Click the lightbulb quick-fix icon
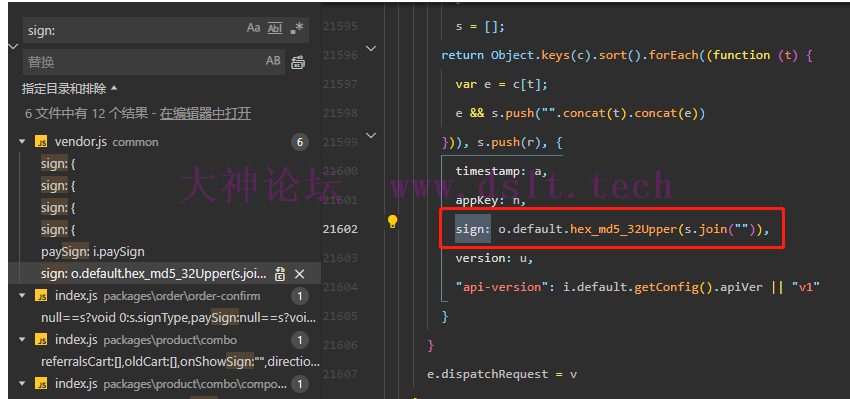The height and width of the screenshot is (399, 850). click(392, 221)
